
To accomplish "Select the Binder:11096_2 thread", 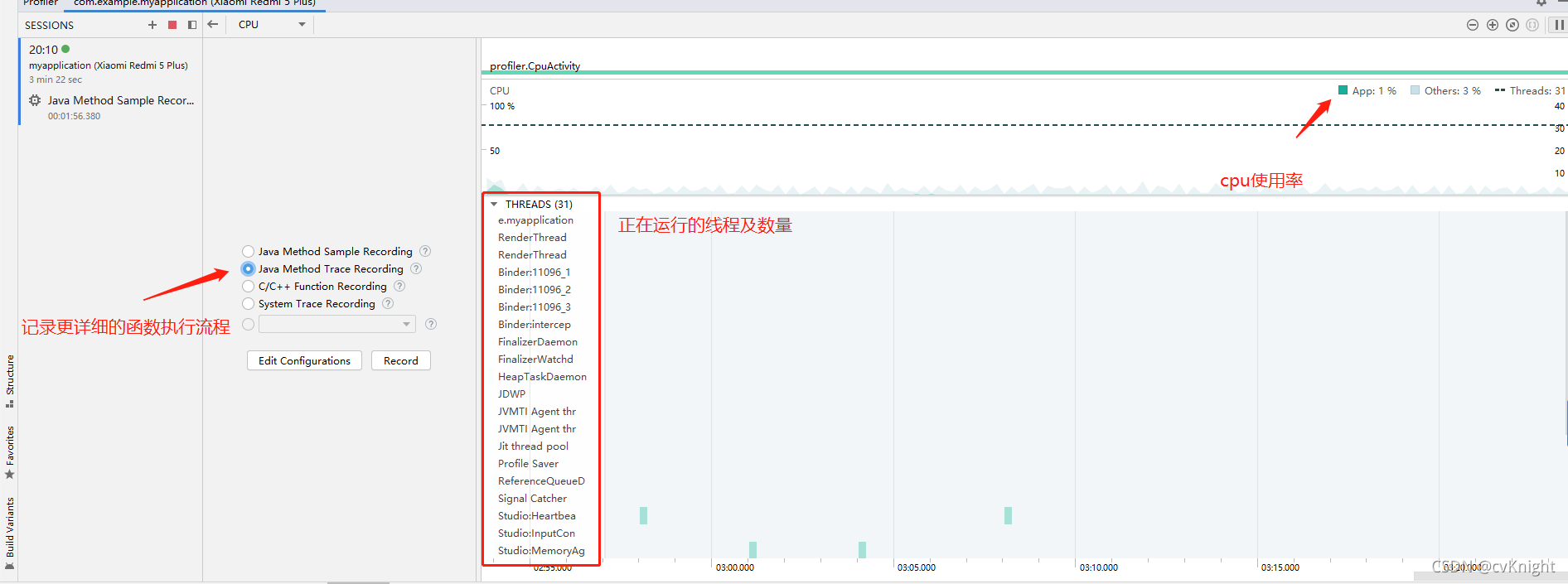I will (535, 290).
